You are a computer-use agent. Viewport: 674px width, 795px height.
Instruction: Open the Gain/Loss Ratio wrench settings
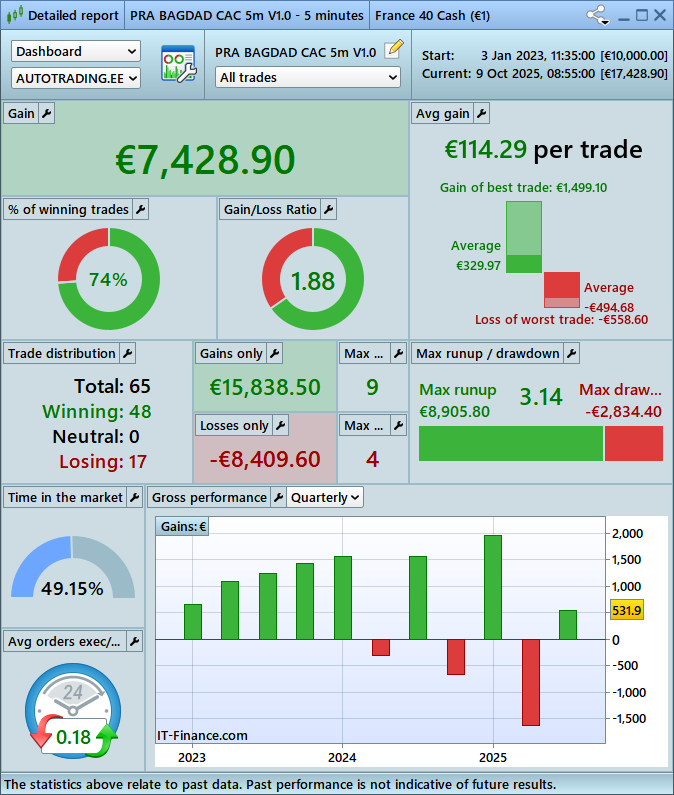[x=328, y=209]
